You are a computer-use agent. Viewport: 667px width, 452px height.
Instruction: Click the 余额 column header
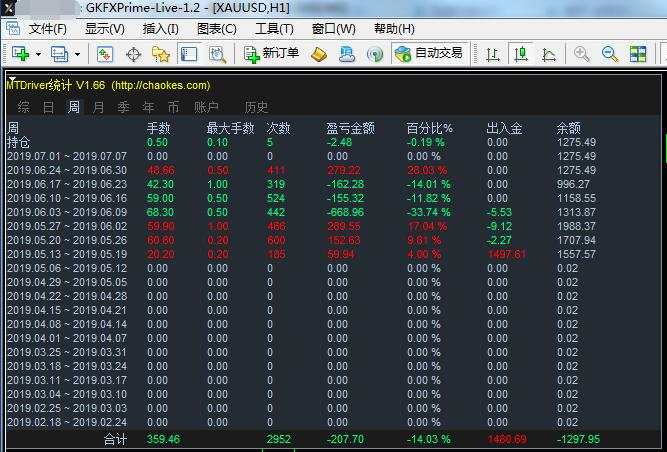(x=569, y=128)
